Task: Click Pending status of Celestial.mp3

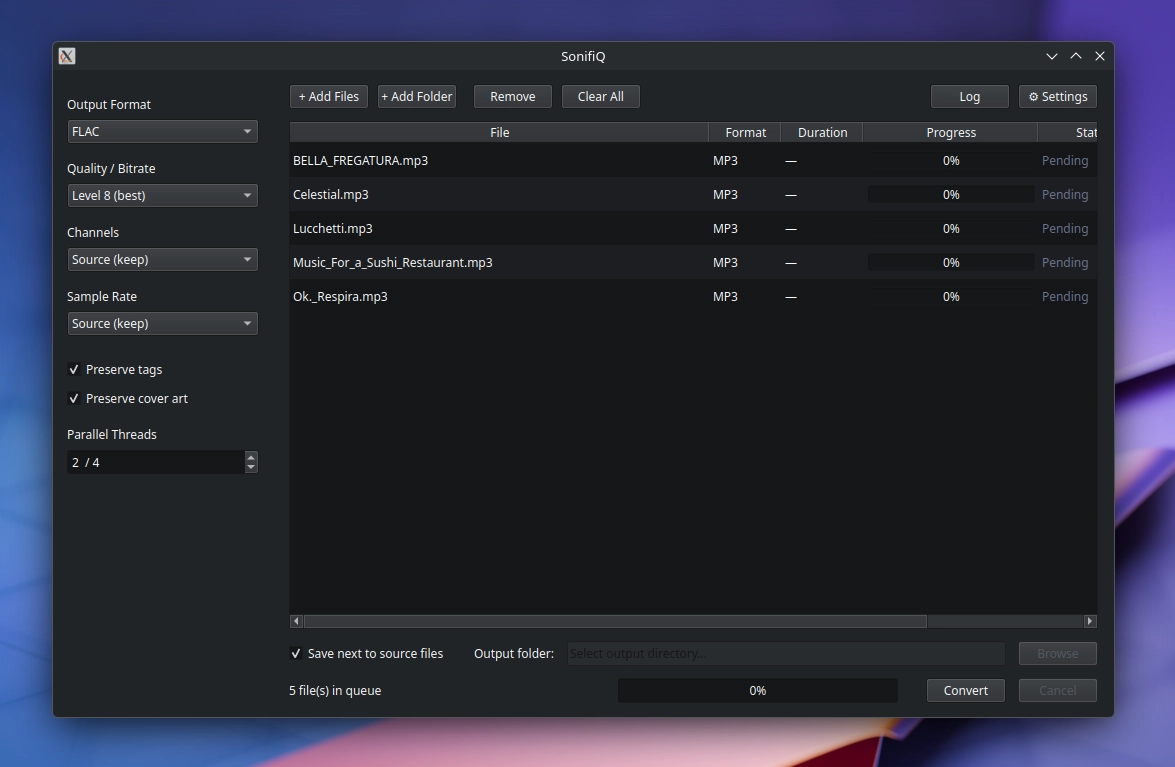Action: (x=1065, y=195)
